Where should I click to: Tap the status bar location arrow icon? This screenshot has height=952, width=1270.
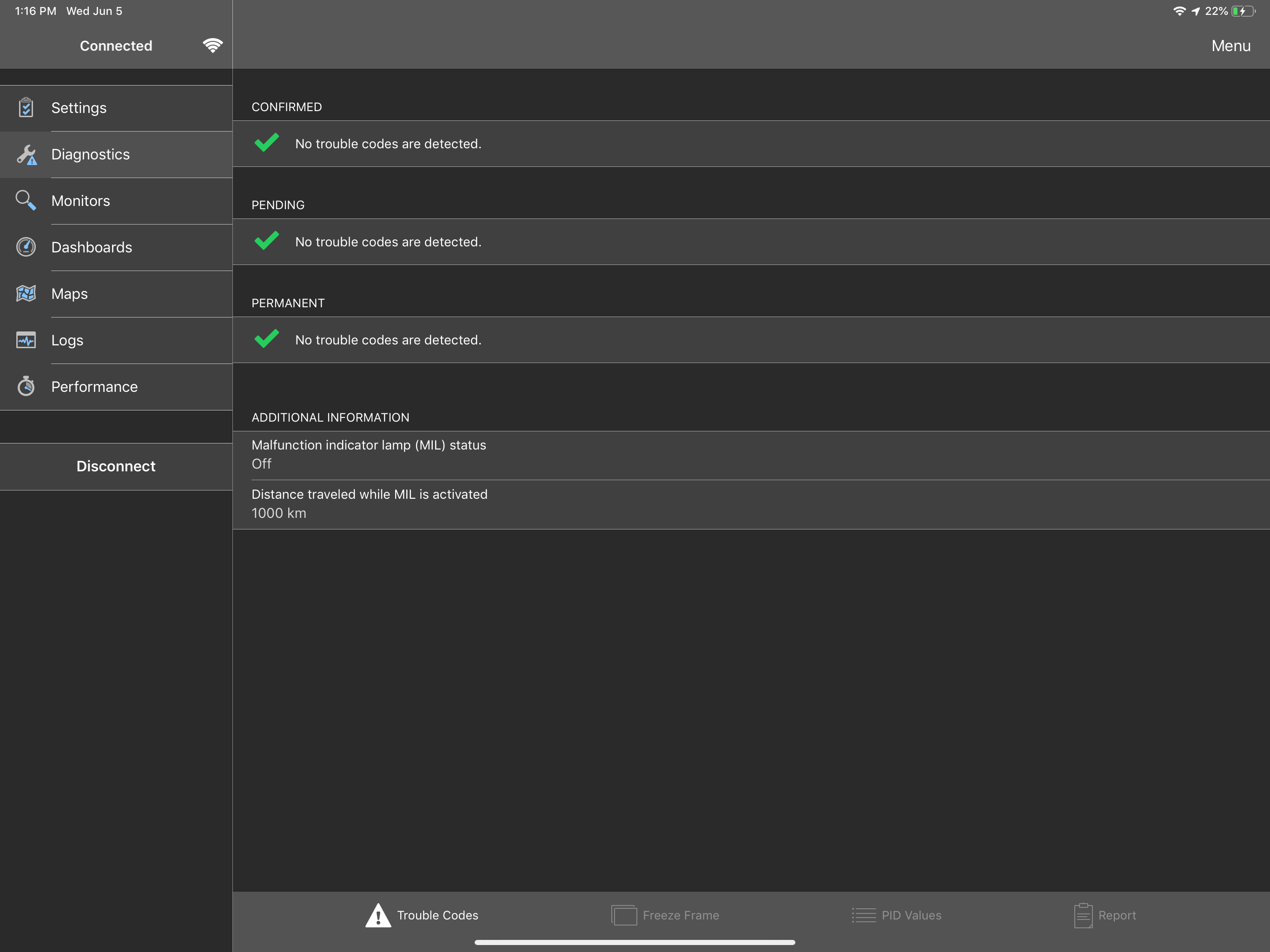(x=1195, y=11)
